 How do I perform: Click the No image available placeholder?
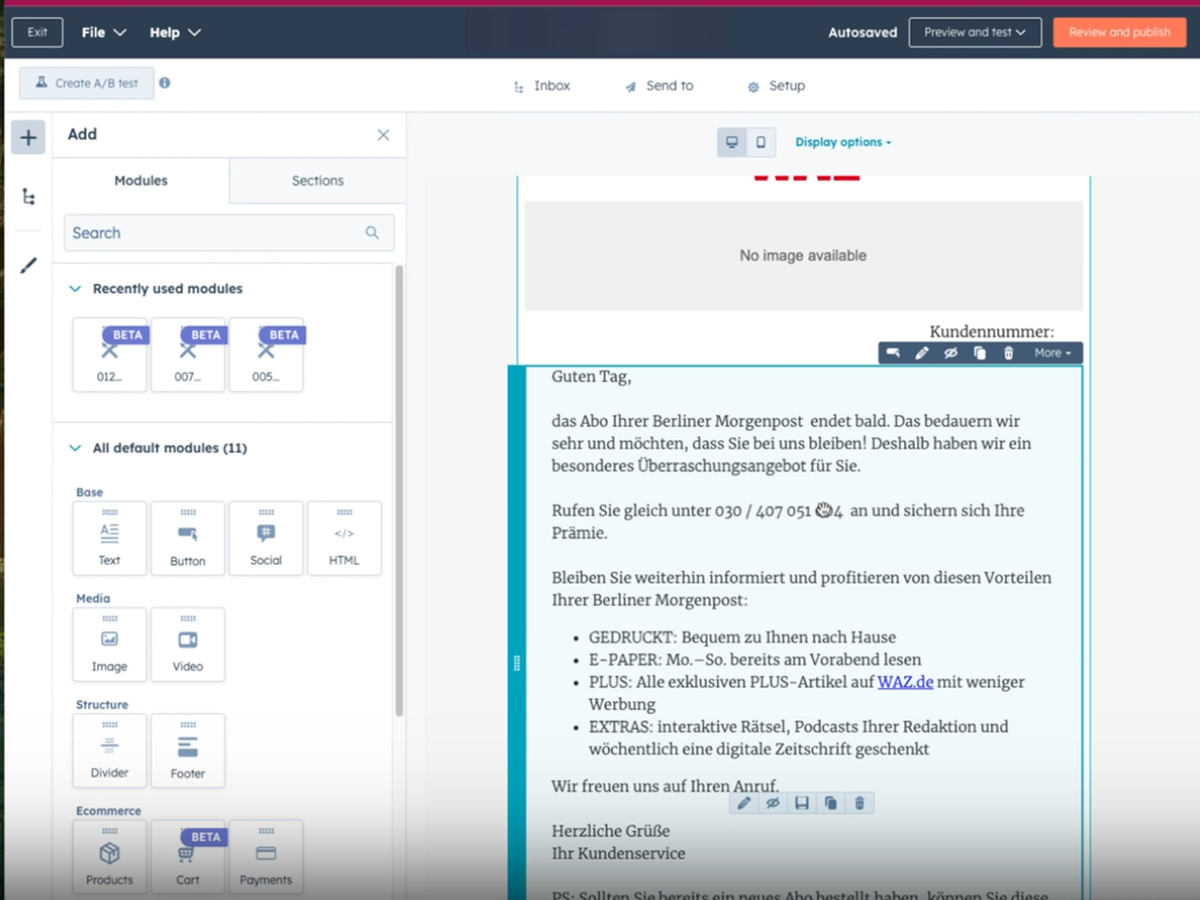803,256
